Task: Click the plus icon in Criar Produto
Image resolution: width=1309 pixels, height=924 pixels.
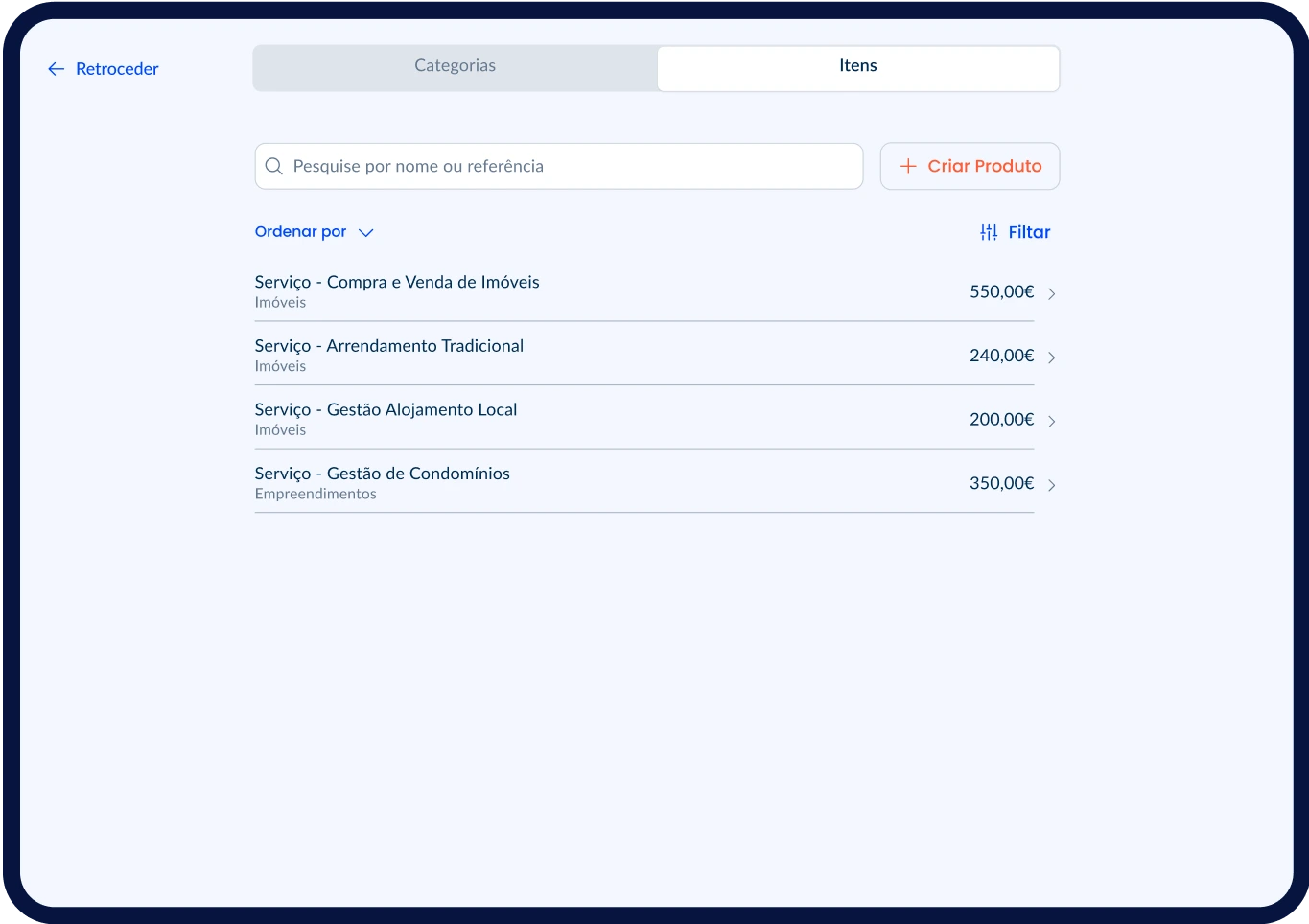Action: (908, 167)
